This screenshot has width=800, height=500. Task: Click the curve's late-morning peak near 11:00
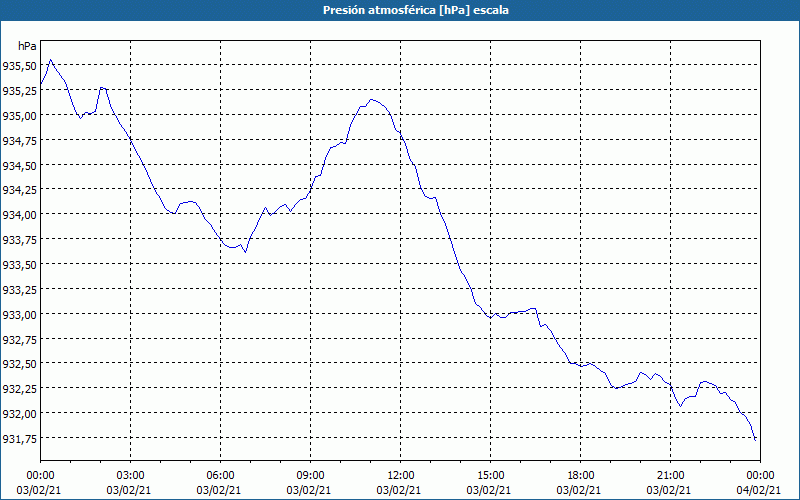click(x=371, y=99)
